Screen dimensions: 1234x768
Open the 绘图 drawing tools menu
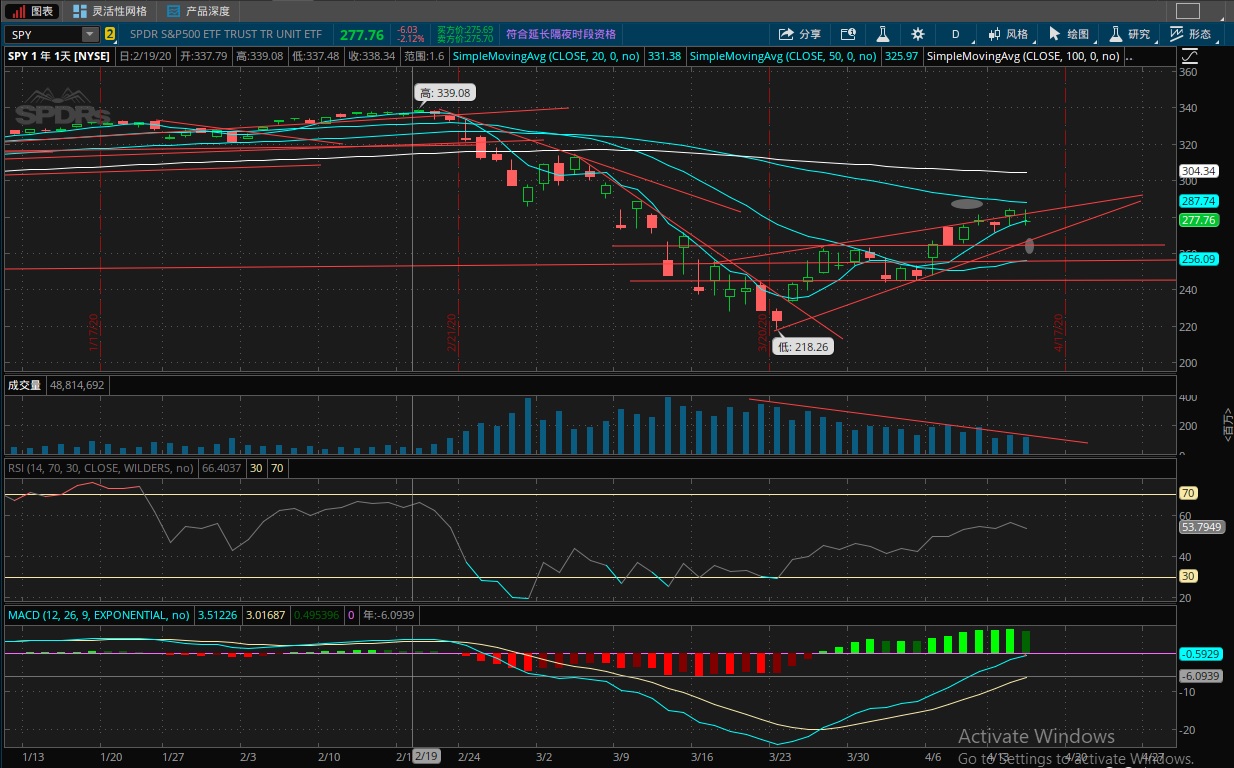click(x=1069, y=34)
